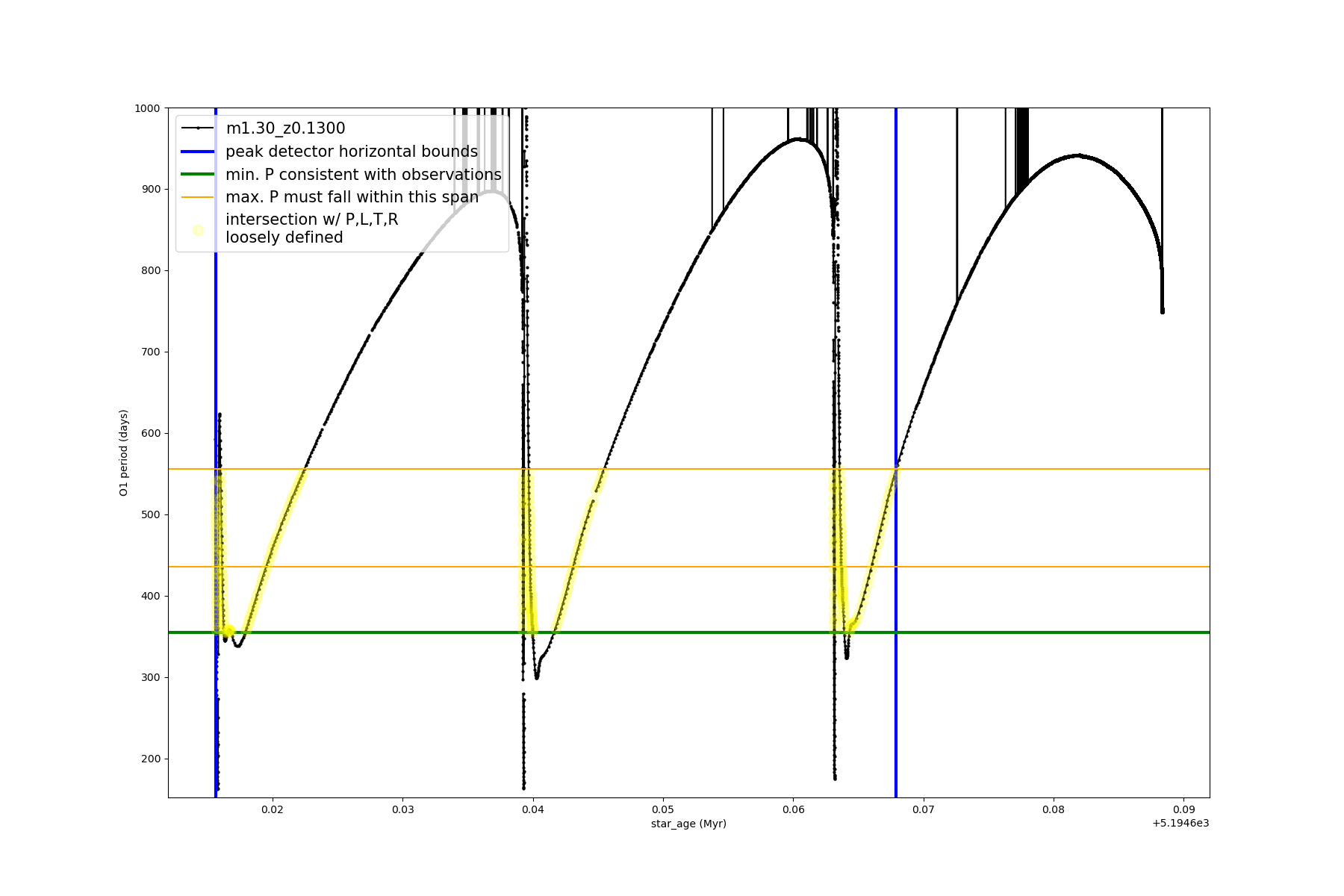Select the m1.30_z0.1300 legend label
Screen dimensions: 1344x896
coord(285,128)
